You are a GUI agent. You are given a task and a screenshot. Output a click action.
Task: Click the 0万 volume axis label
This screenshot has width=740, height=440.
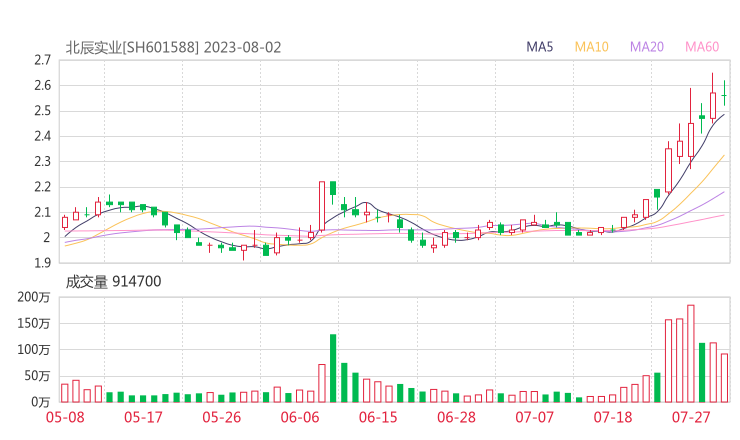click(x=41, y=402)
